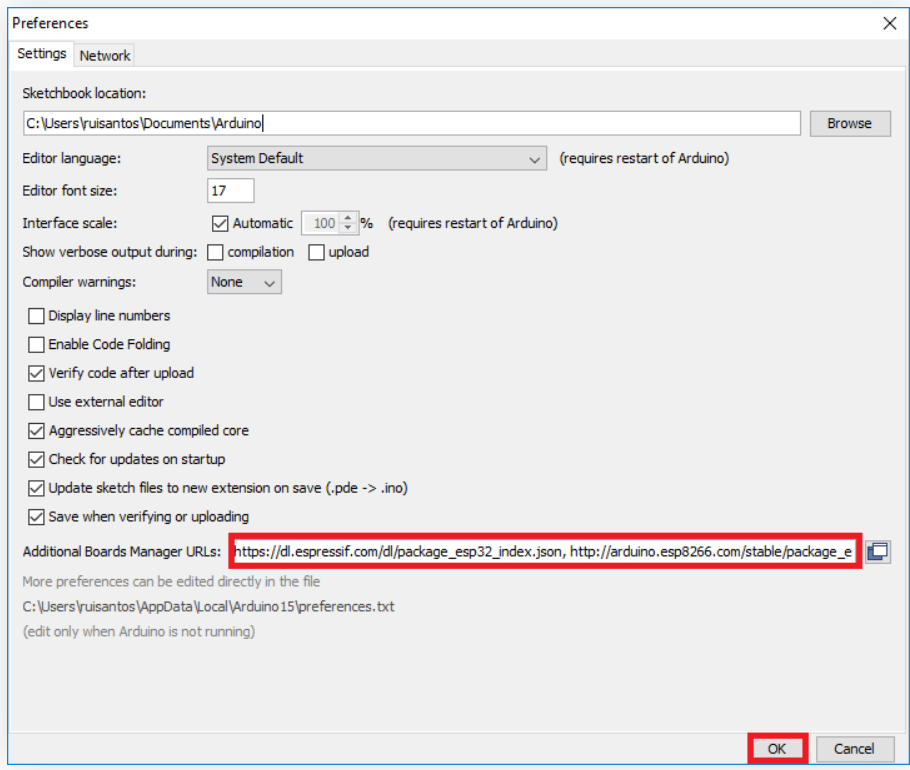This screenshot has width=910, height=770.
Task: Toggle Check for updates on startup
Action: (36, 460)
